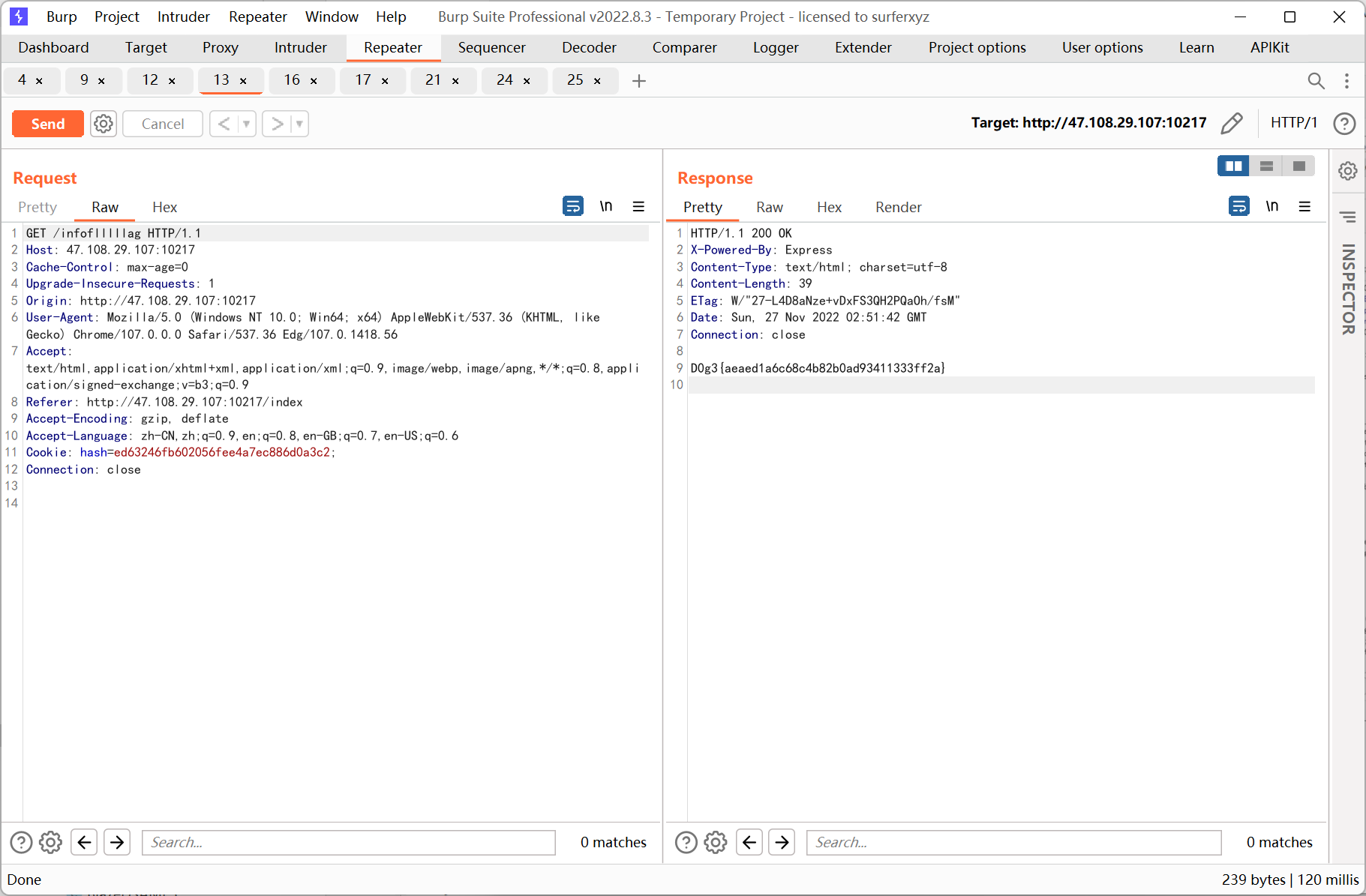Image resolution: width=1366 pixels, height=896 pixels.
Task: Switch Request view to Hex
Action: pyautogui.click(x=164, y=207)
